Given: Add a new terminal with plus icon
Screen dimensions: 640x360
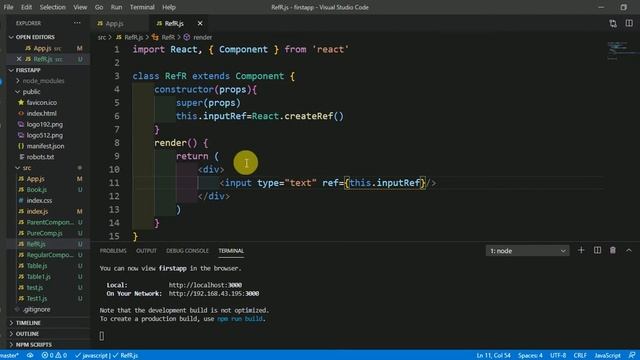Looking at the screenshot, I should pos(581,250).
